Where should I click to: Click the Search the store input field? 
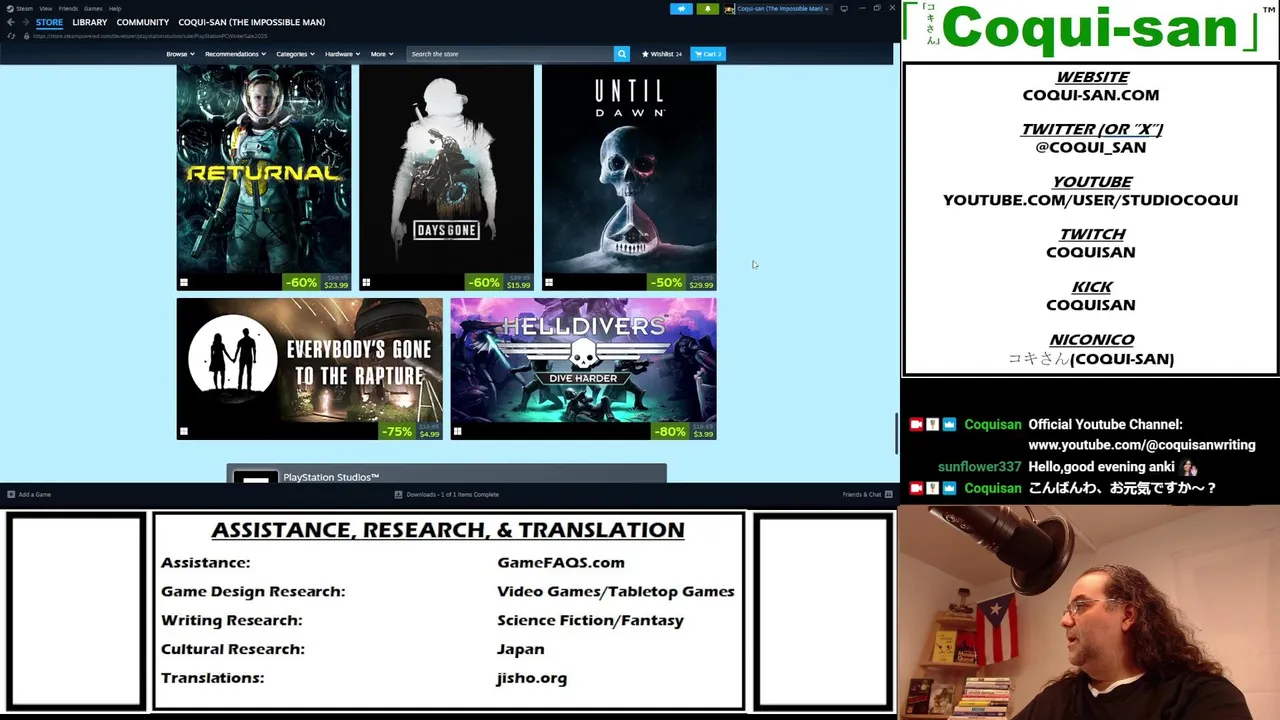[x=509, y=54]
